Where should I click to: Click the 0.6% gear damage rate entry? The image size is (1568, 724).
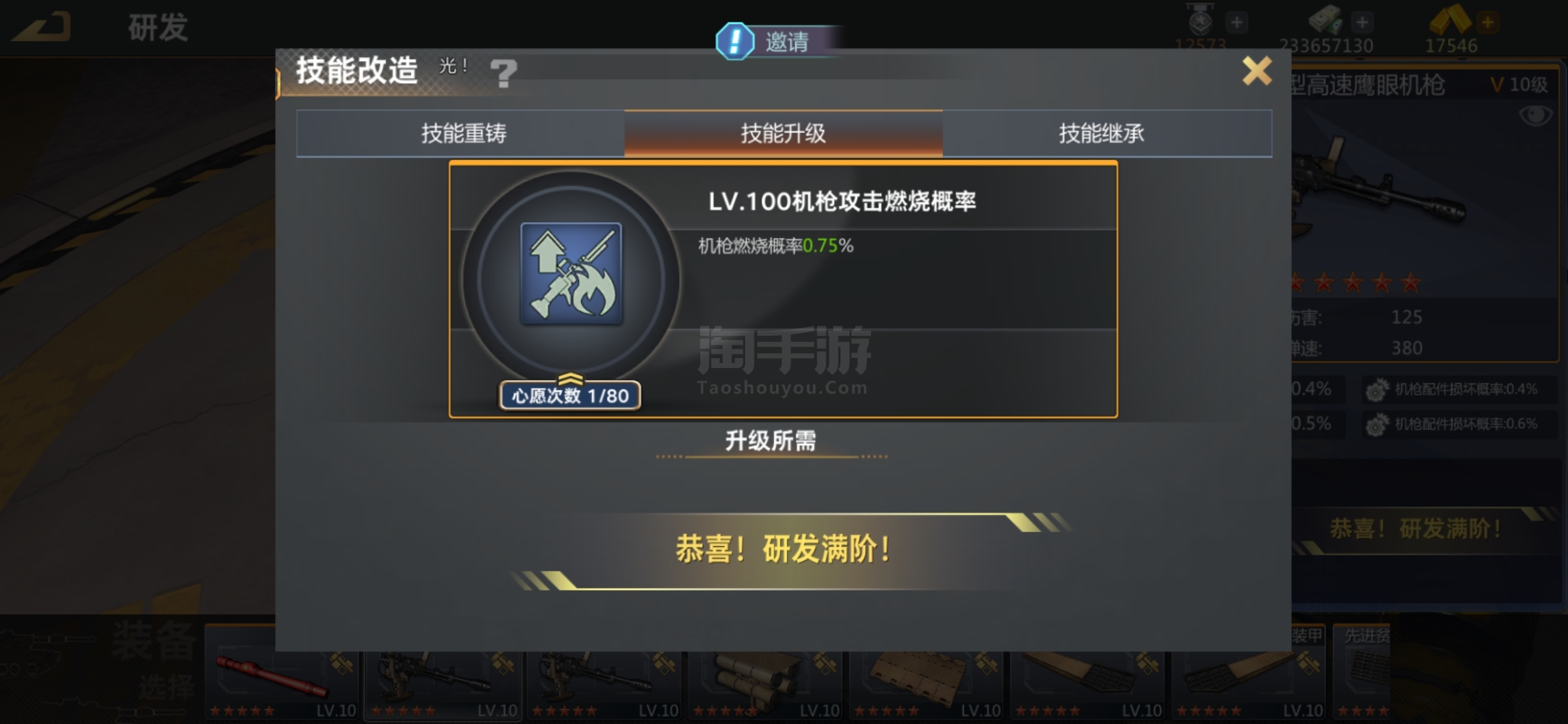coord(1458,424)
